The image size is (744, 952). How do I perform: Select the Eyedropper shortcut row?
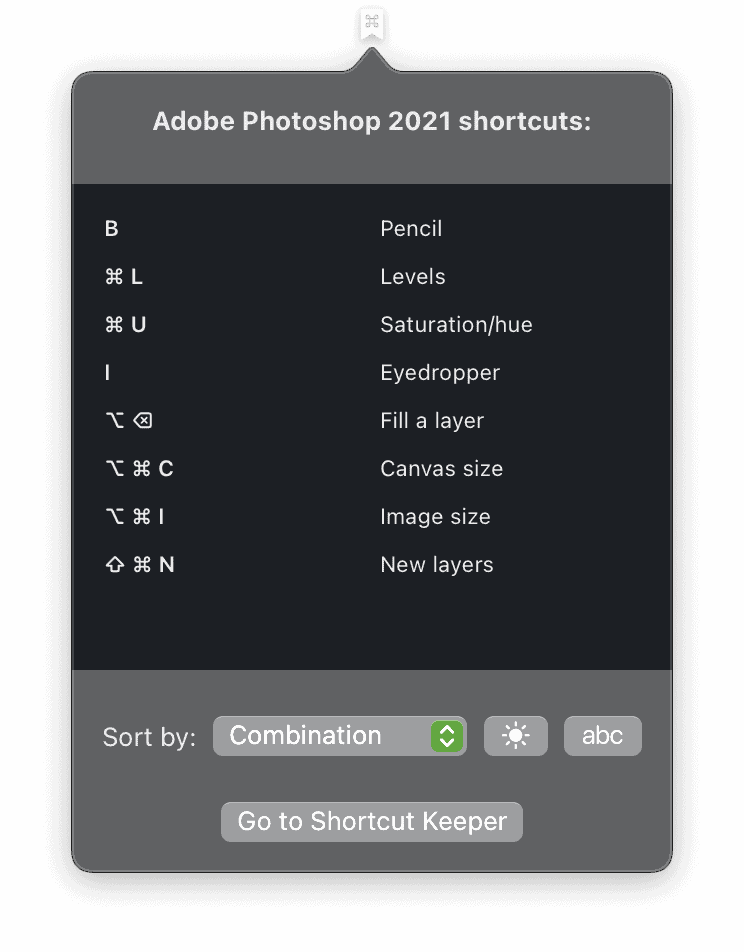pyautogui.click(x=440, y=372)
